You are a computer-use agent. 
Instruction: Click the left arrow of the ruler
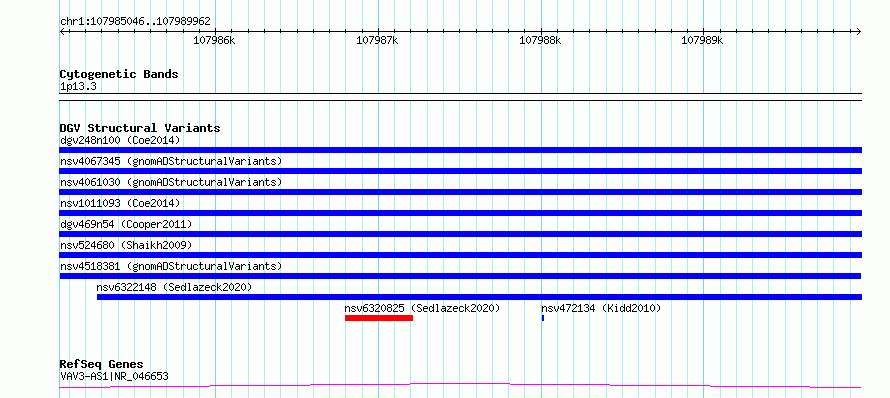(62, 32)
